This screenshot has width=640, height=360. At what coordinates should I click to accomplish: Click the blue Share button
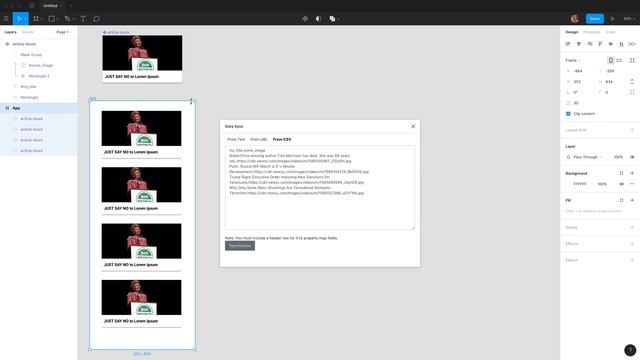click(x=595, y=19)
